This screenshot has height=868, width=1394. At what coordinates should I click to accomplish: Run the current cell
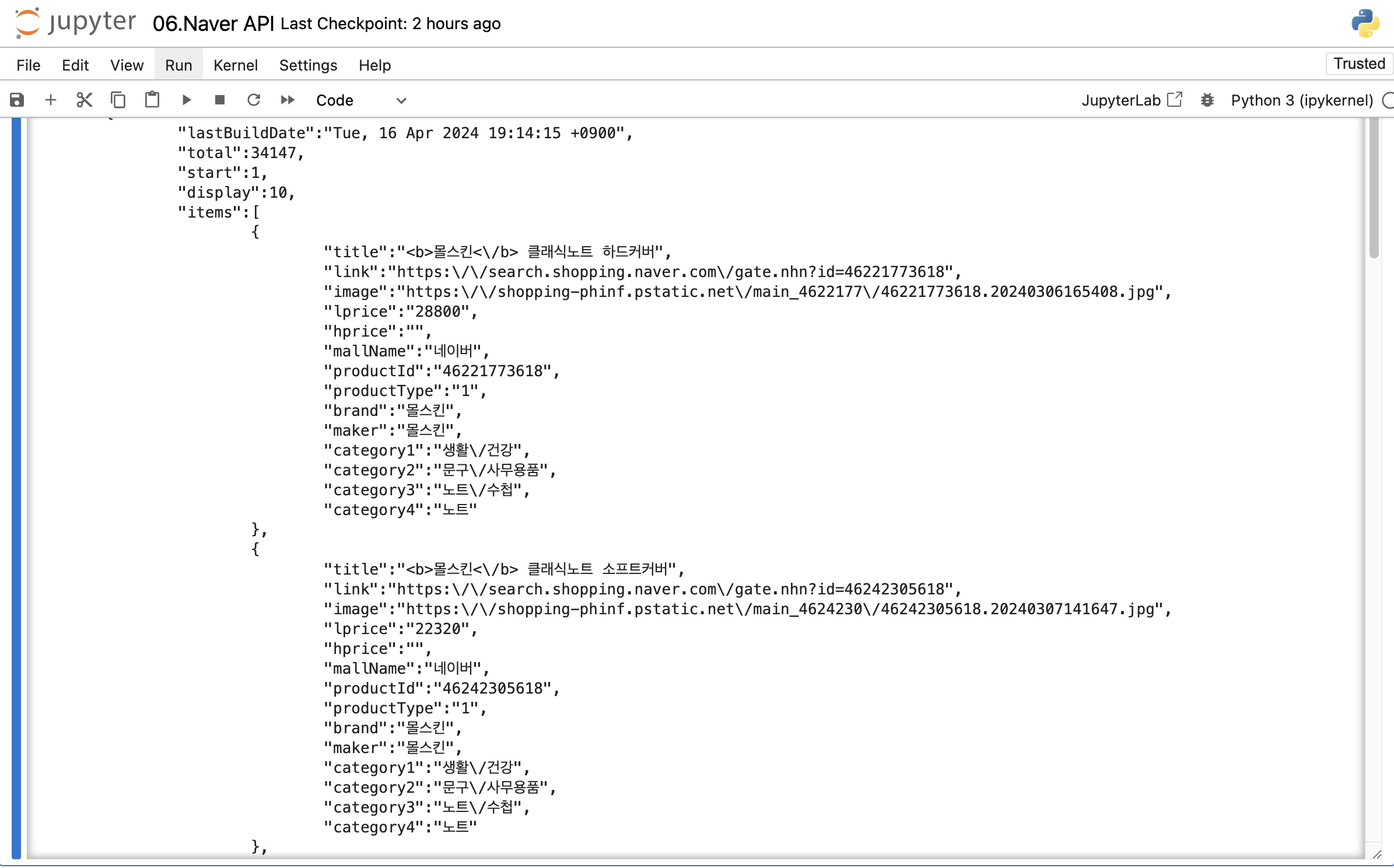pyautogui.click(x=186, y=100)
